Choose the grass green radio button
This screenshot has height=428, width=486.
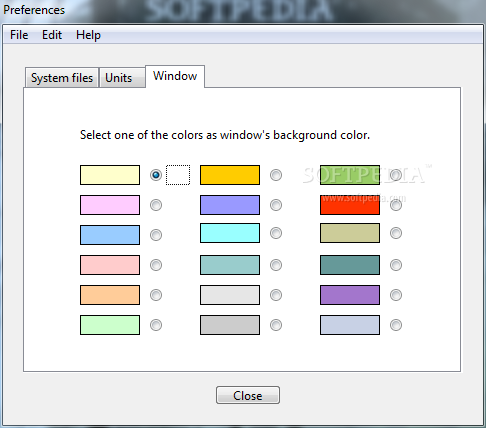click(x=396, y=175)
